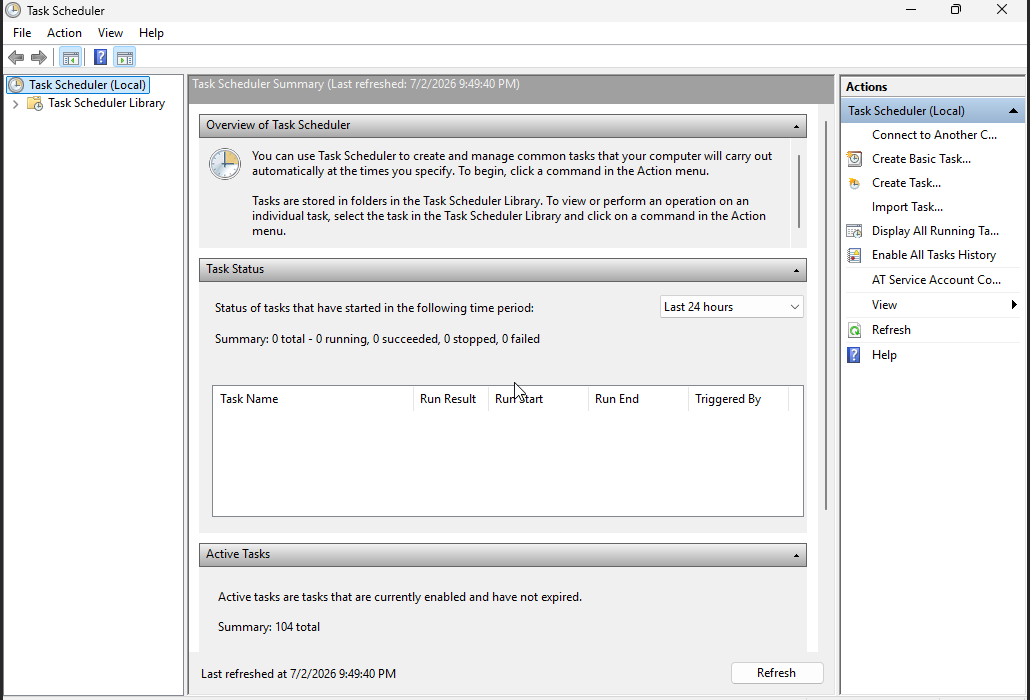Click the Enable All Tasks History icon
The image size is (1030, 700).
(854, 255)
